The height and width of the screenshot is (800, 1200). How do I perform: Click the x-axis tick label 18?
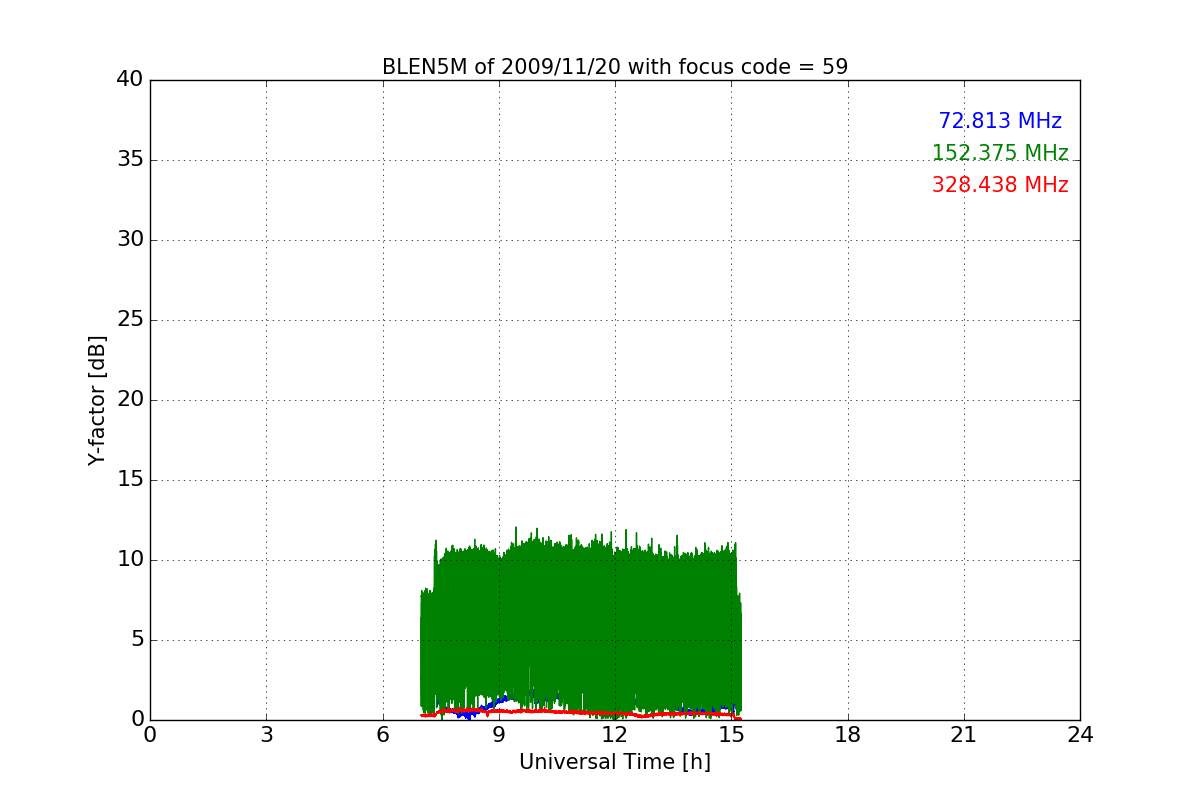click(x=848, y=735)
